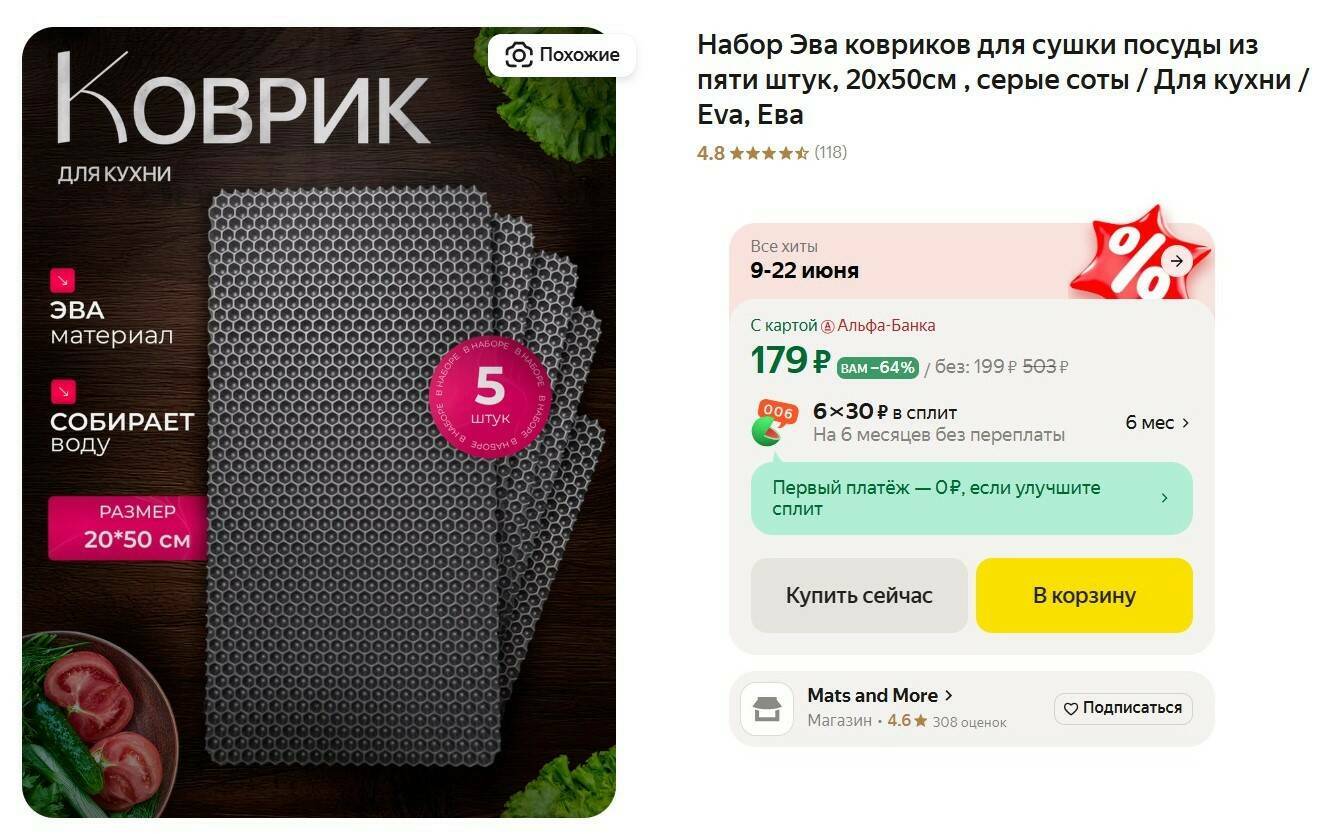Click the Mats and More shop icon
Viewport: 1333px width, 834px height.
click(x=767, y=708)
